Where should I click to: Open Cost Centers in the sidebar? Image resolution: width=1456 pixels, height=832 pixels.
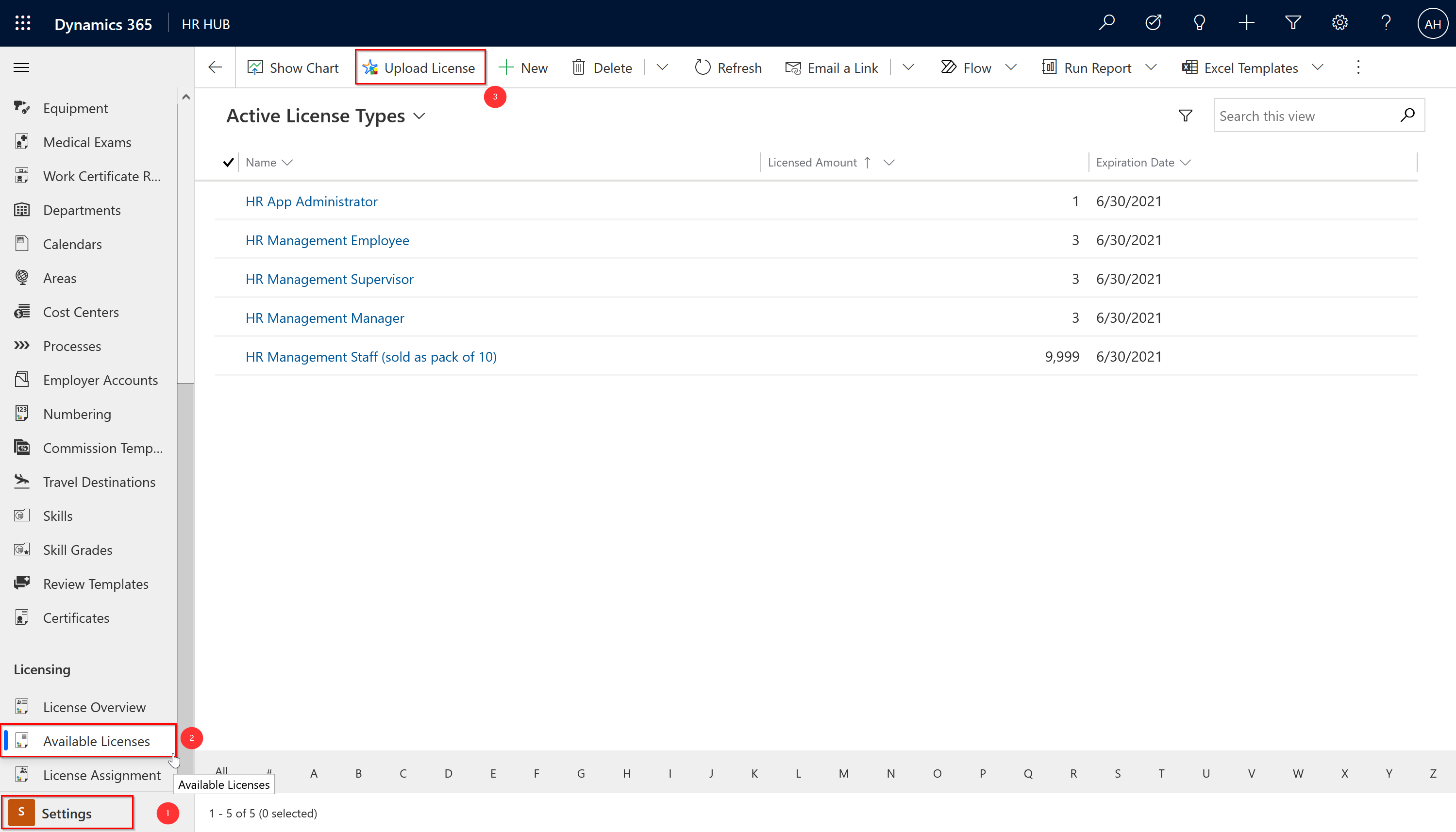(88, 312)
